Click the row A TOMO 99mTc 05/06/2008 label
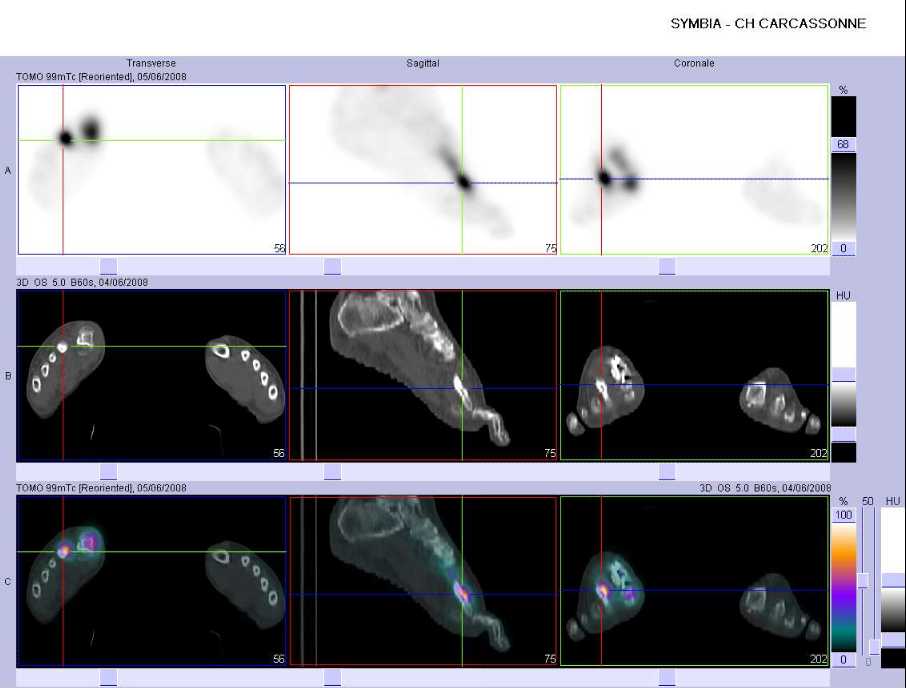The image size is (906, 688). click(101, 76)
